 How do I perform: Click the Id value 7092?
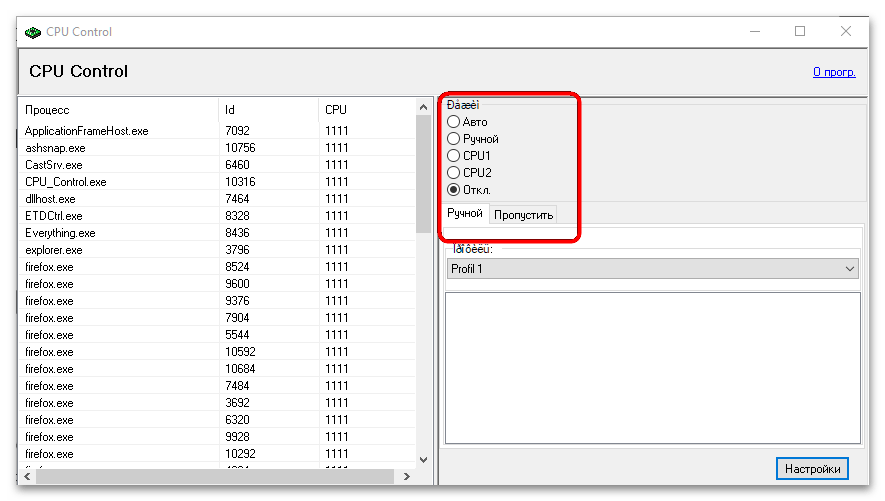(x=237, y=131)
